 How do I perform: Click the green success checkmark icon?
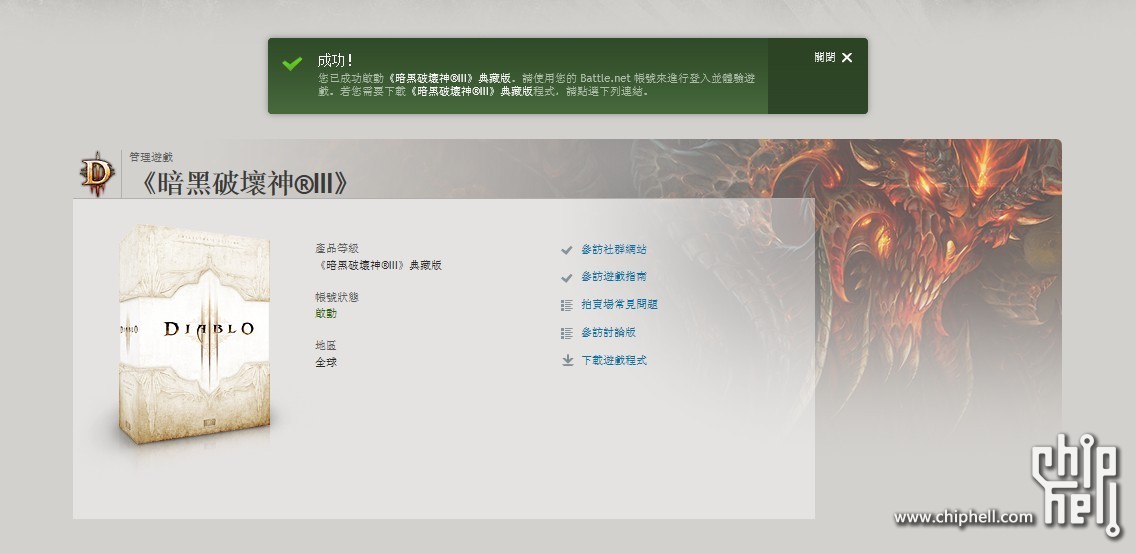click(x=292, y=64)
